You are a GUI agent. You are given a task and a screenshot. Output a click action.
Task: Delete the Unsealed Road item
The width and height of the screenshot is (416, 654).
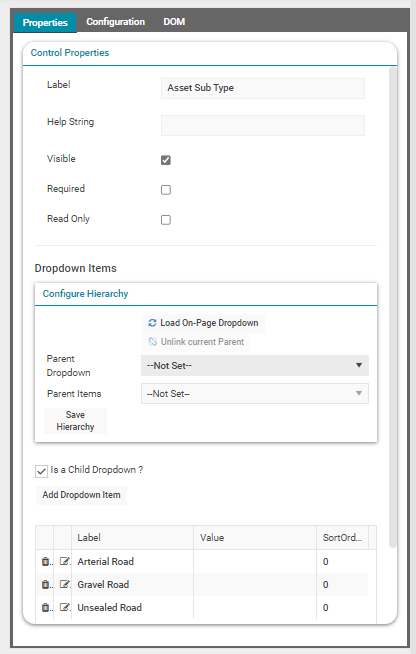click(45, 607)
